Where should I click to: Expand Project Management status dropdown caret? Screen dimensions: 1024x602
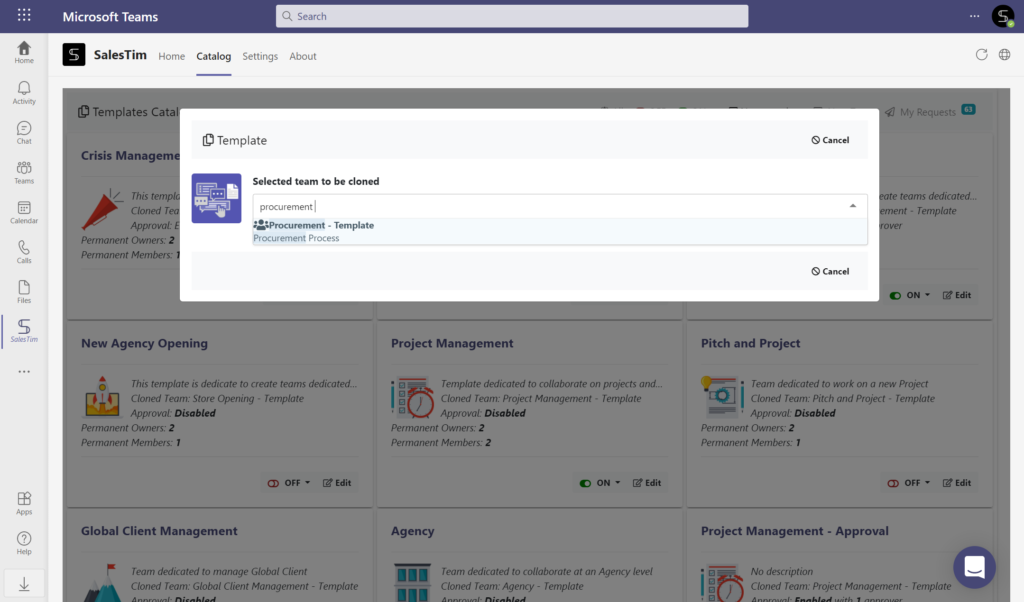pyautogui.click(x=618, y=483)
